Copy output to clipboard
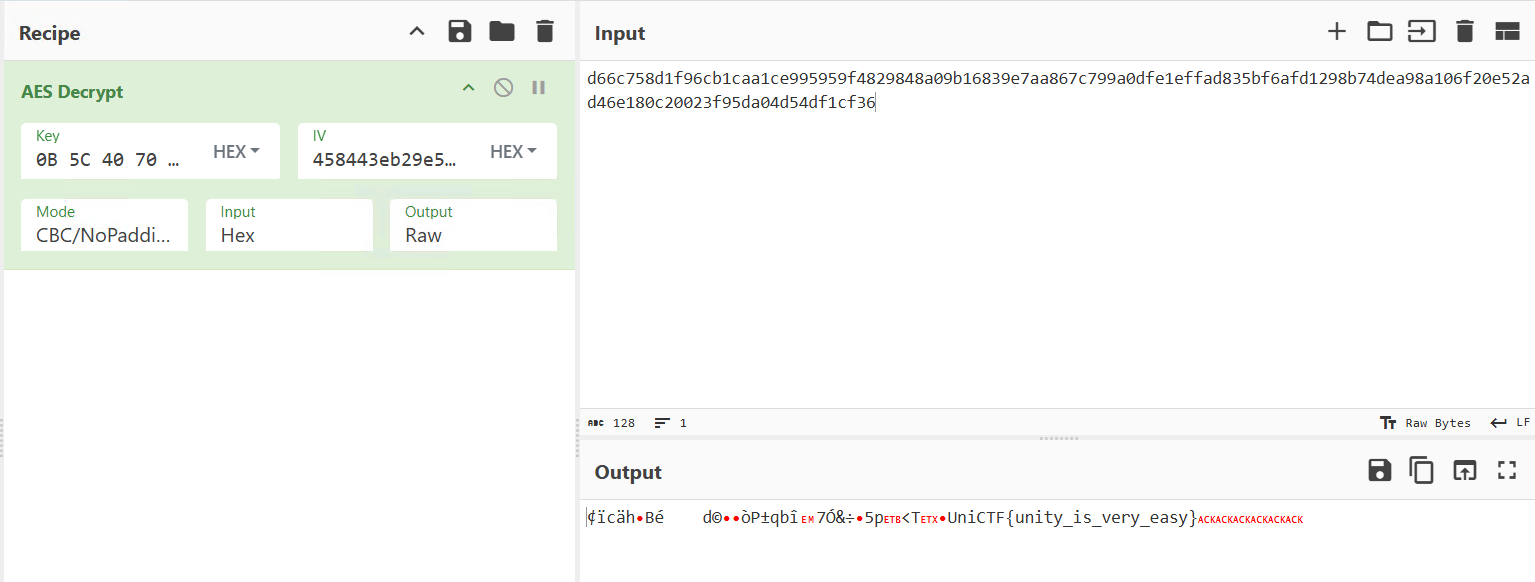 (x=1421, y=471)
